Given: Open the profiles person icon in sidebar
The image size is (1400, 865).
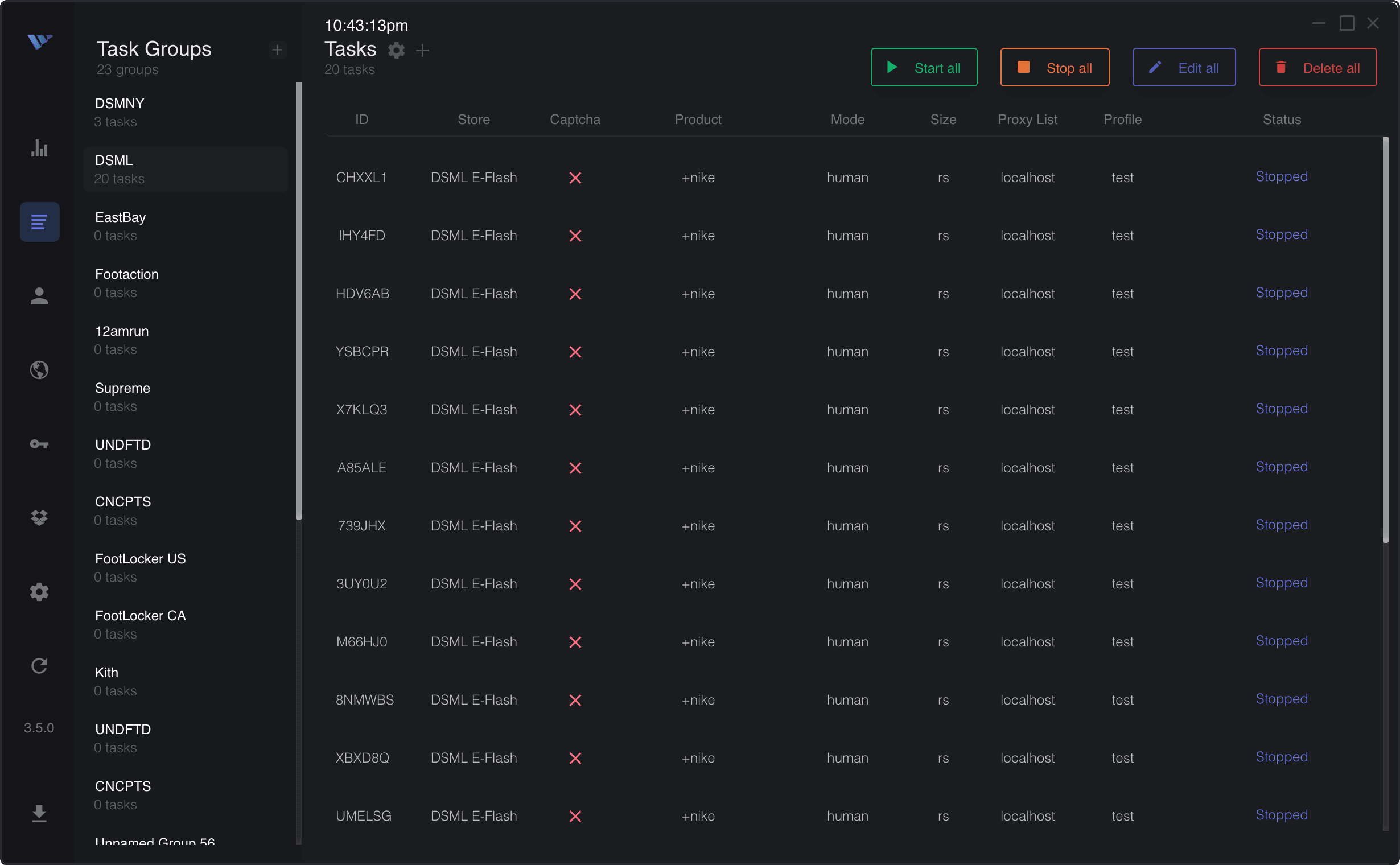Looking at the screenshot, I should pyautogui.click(x=39, y=296).
